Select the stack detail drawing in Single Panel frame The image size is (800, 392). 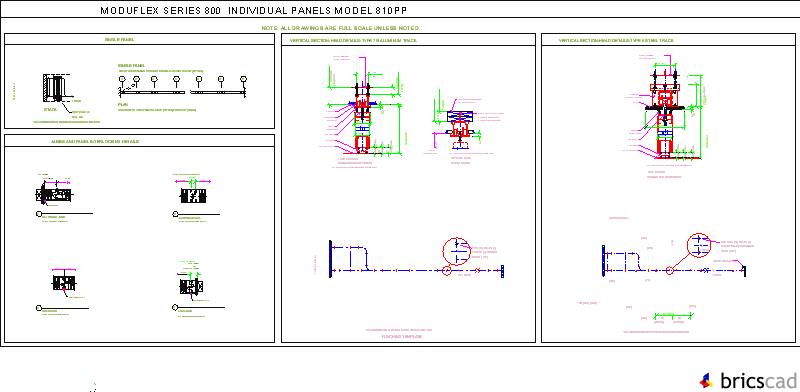click(x=56, y=88)
